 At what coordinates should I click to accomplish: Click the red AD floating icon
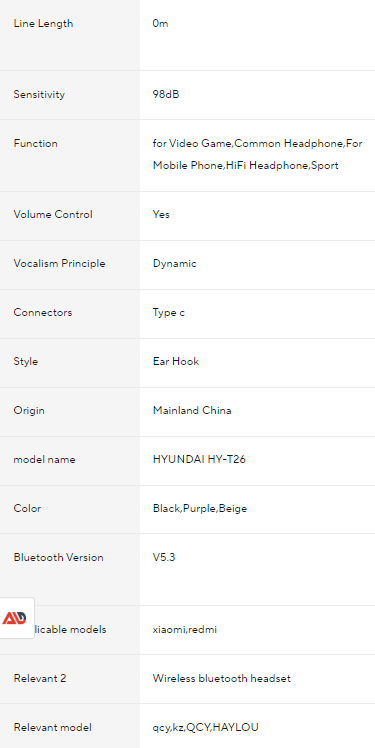pyautogui.click(x=14, y=618)
